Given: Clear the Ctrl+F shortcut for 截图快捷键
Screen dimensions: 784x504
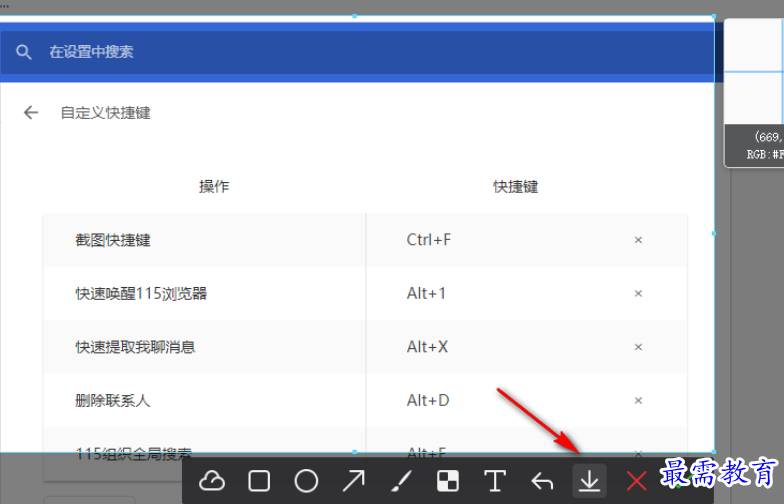Looking at the screenshot, I should click(x=638, y=240).
